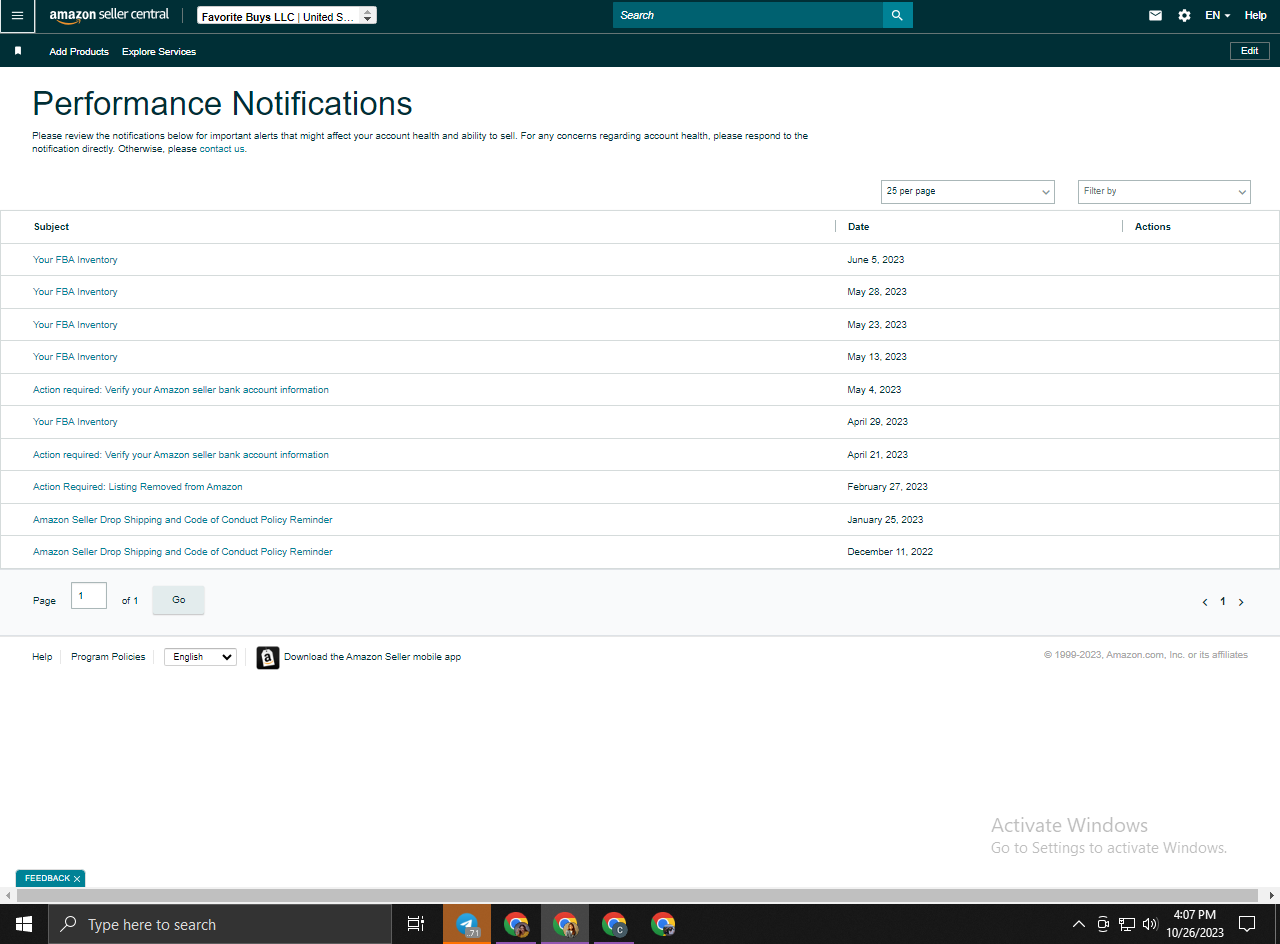Image resolution: width=1280 pixels, height=944 pixels.
Task: Open Your FBA Inventory notification from April 29, 2023
Action: [x=75, y=422]
